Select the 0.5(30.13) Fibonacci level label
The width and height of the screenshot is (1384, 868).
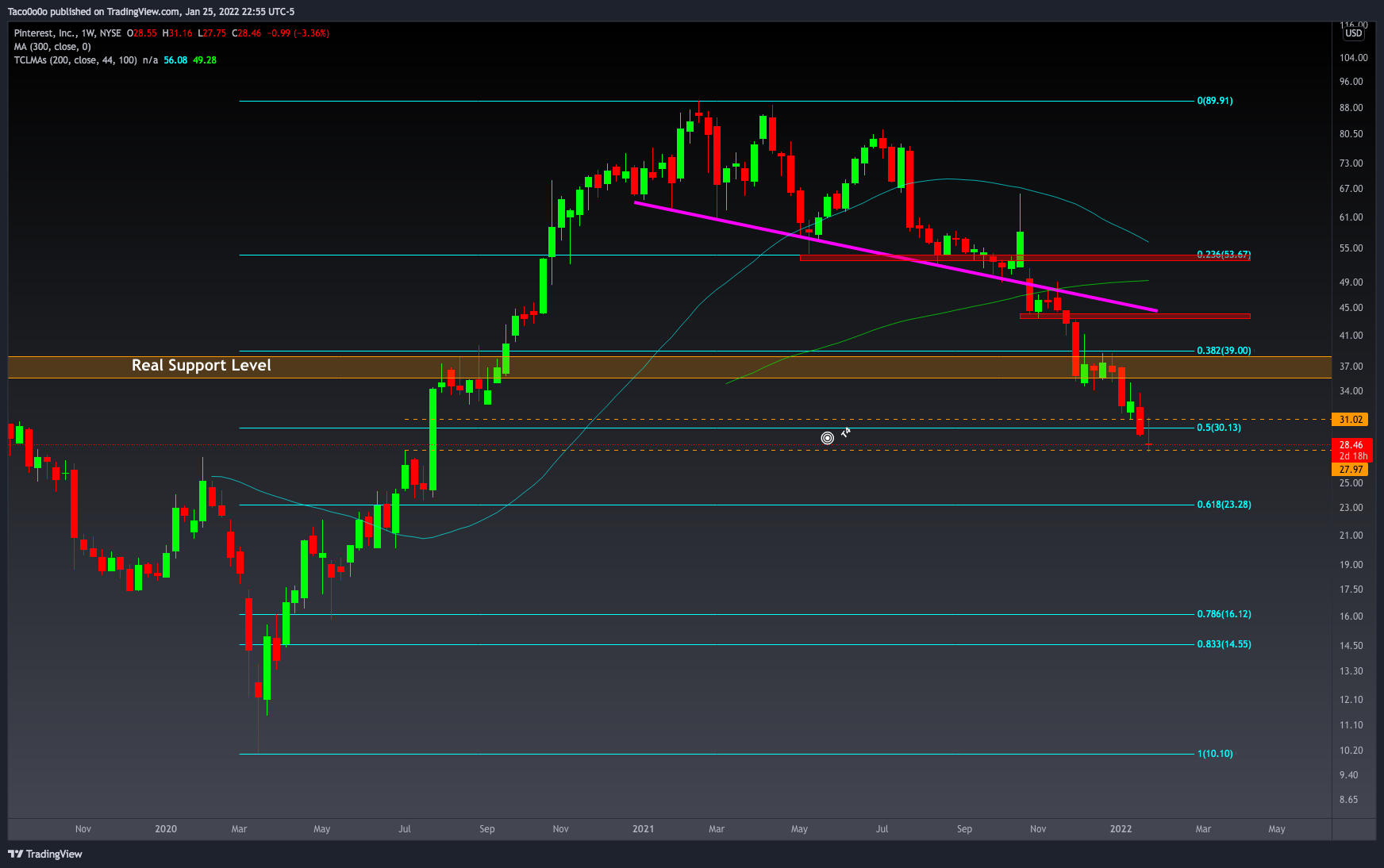pyautogui.click(x=1219, y=428)
